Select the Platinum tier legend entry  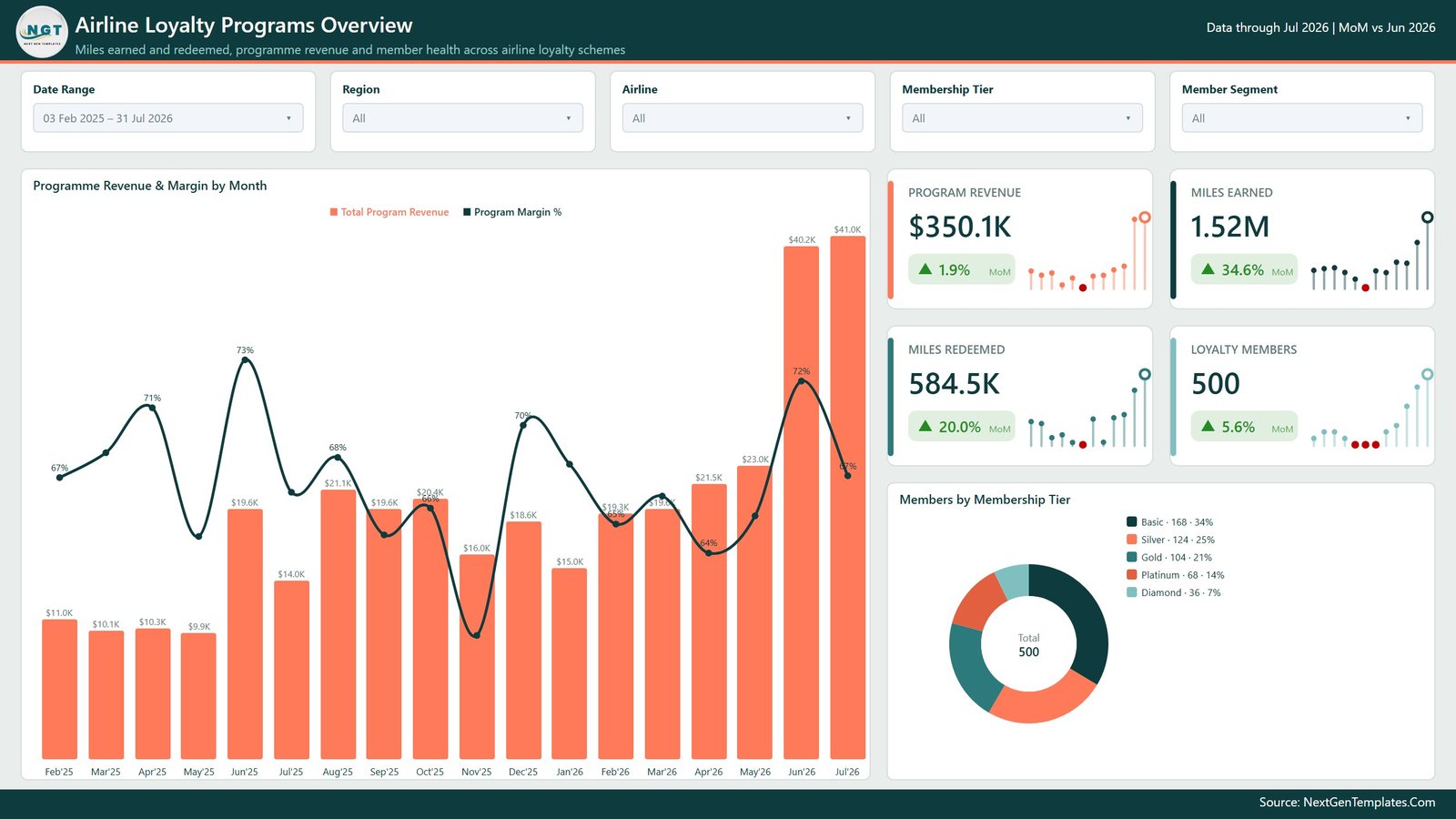pyautogui.click(x=1176, y=575)
